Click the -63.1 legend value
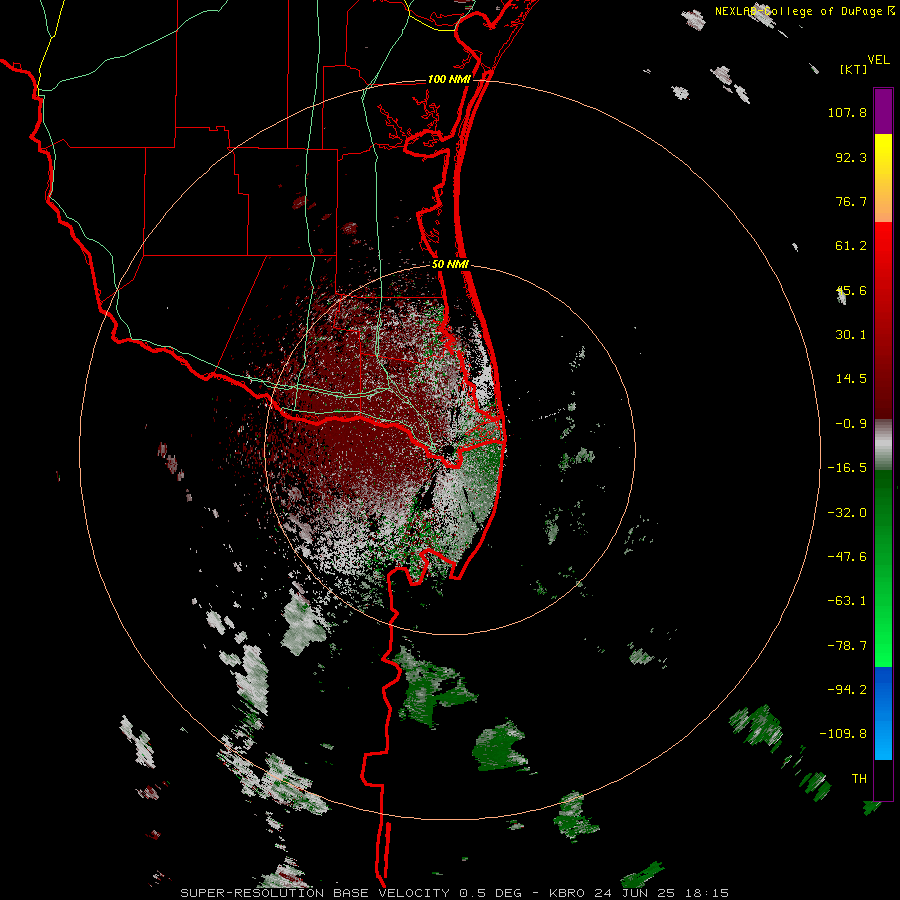 [847, 601]
